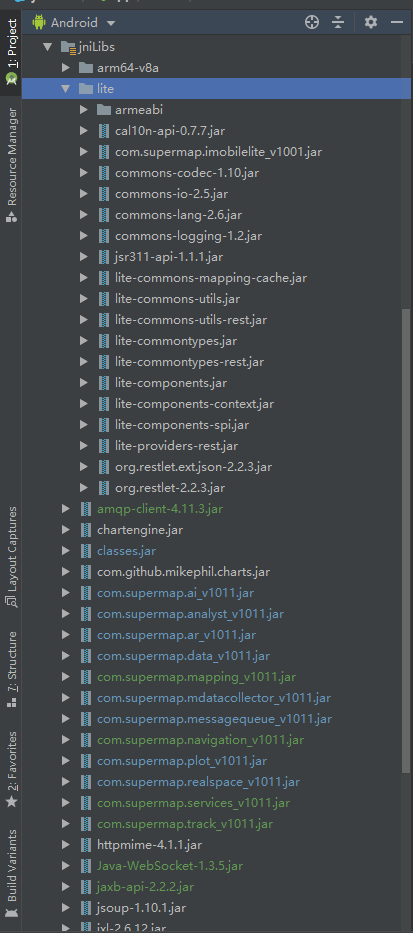
Task: Click jar icon of commons-logging-1.2.jar
Action: point(104,236)
